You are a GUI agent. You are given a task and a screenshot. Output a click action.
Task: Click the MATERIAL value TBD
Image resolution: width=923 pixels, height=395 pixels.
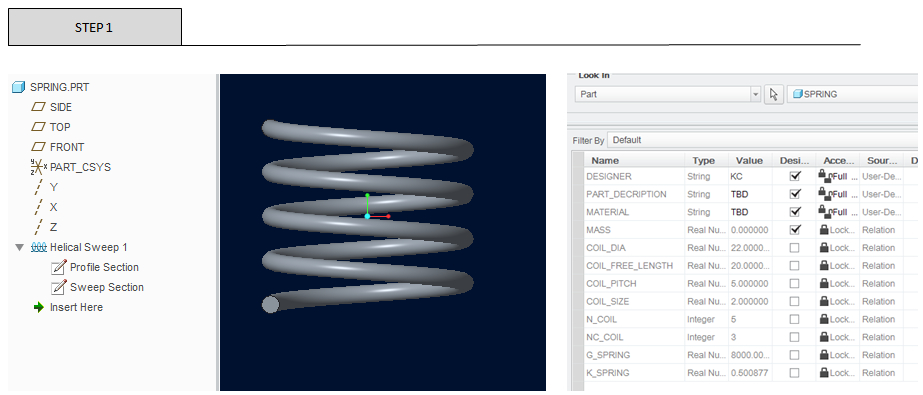click(x=738, y=212)
